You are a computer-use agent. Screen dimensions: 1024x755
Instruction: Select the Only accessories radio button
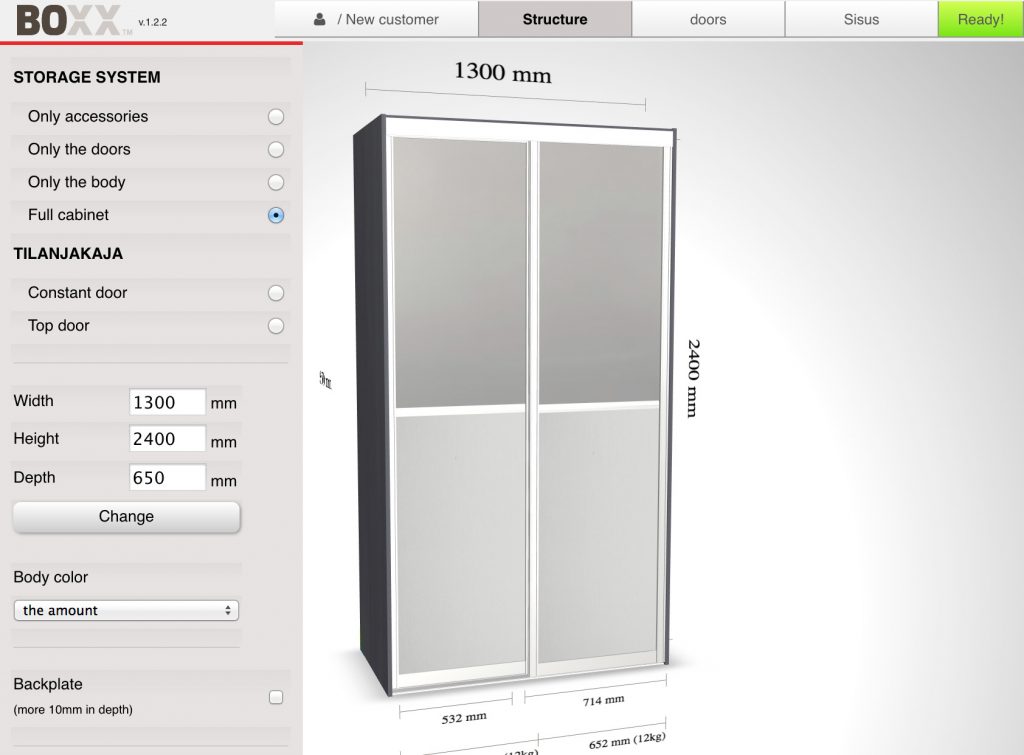276,117
